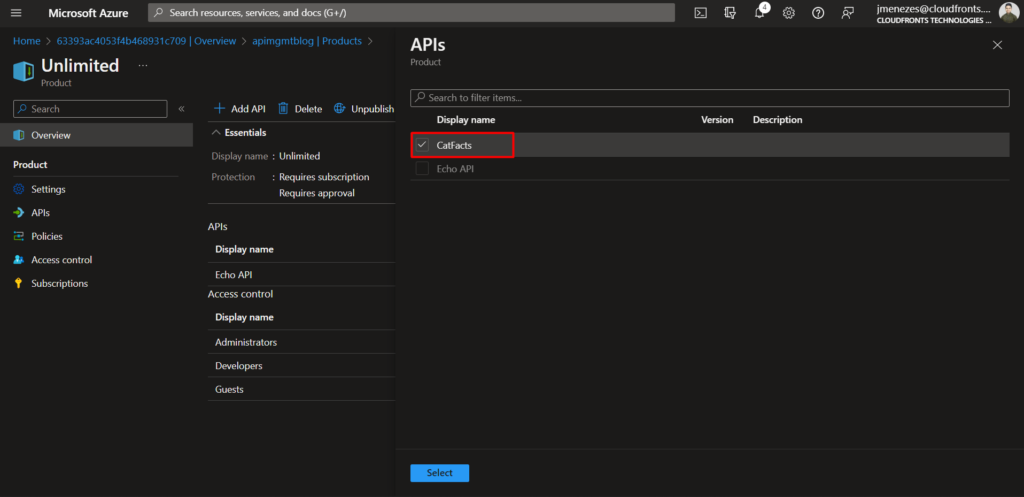Click the Guests group row
Screen dimensions: 1024x497
coord(302,389)
